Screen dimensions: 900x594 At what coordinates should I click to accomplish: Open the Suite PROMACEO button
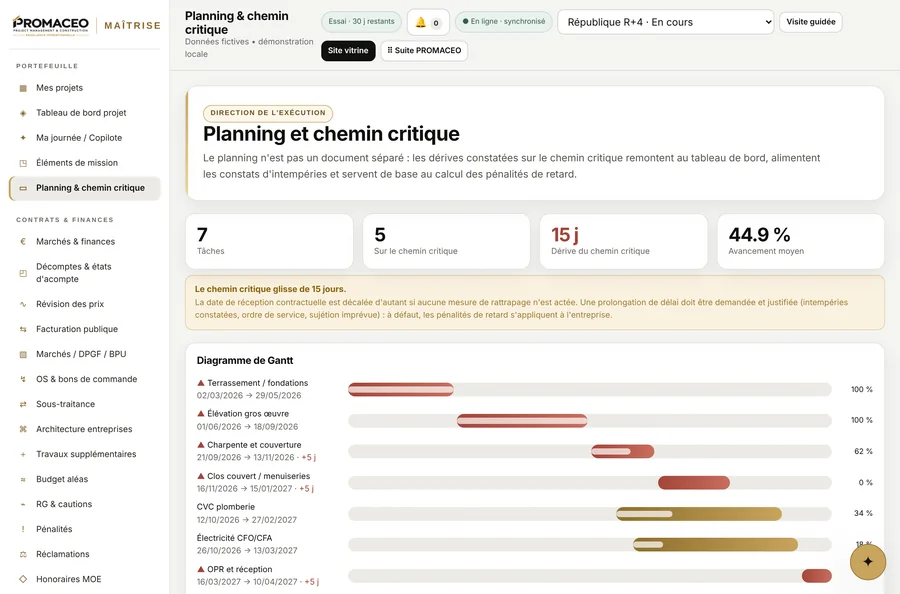pos(424,51)
